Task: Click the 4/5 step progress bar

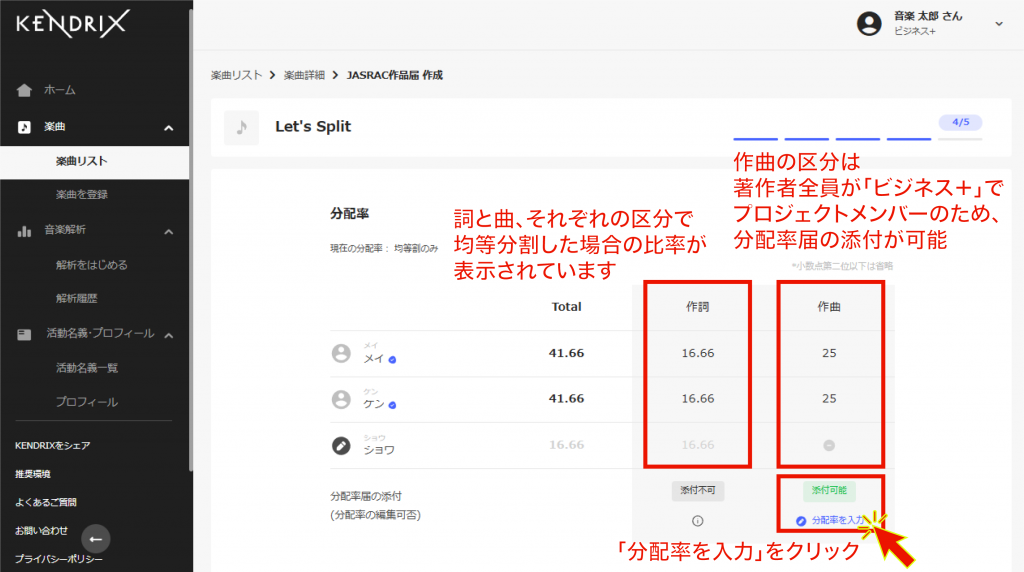Action: tap(858, 138)
